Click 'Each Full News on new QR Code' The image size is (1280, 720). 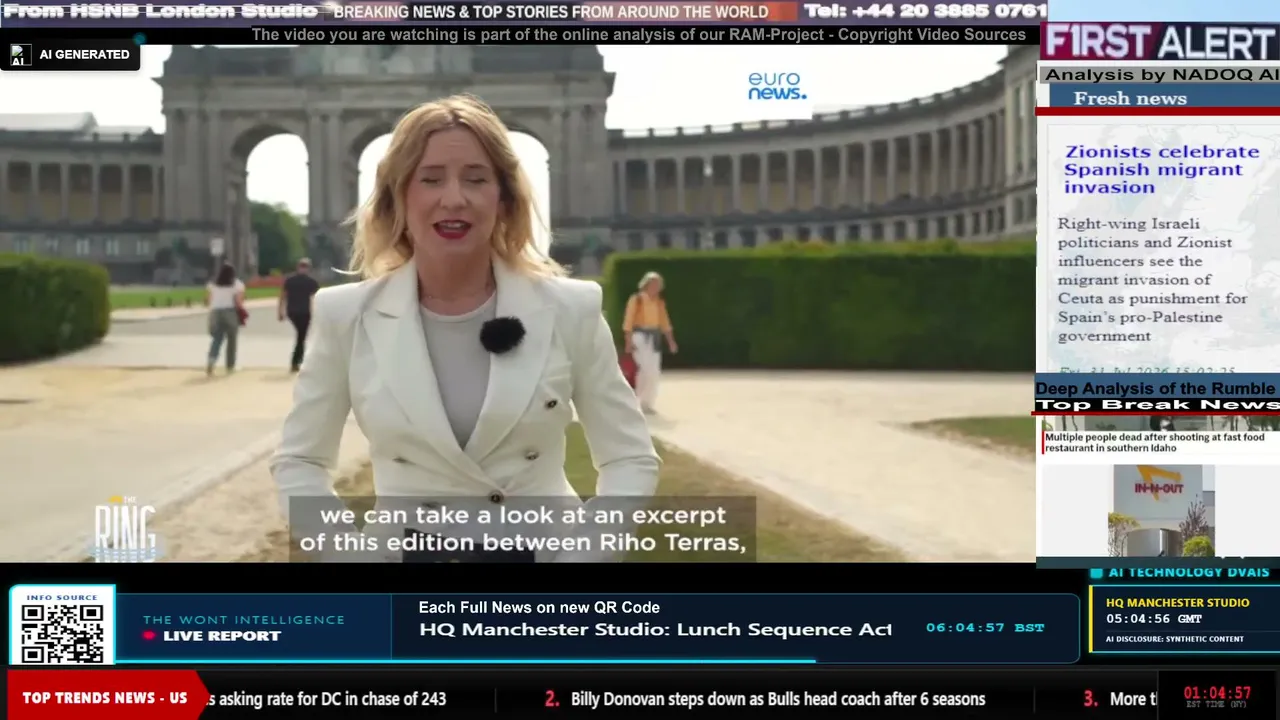click(539, 607)
